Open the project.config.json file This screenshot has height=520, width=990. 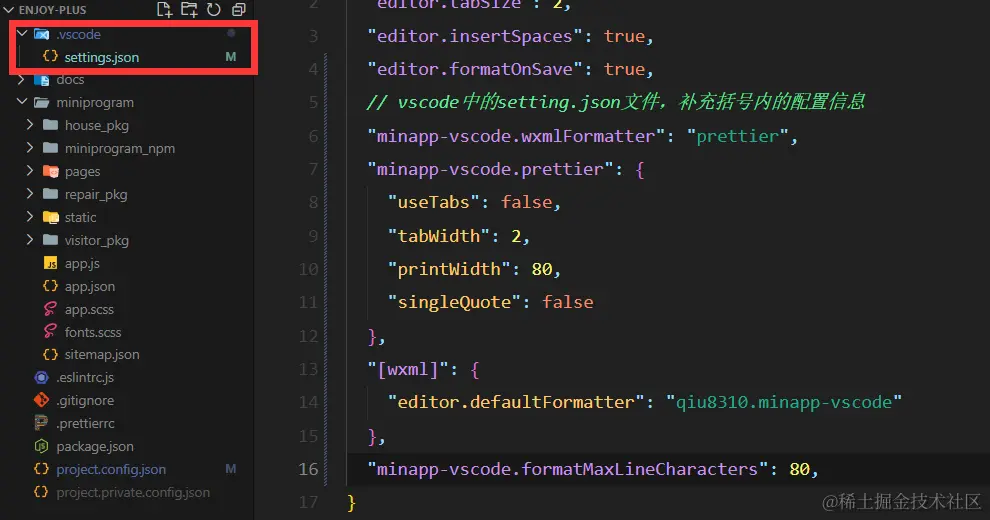pos(111,470)
